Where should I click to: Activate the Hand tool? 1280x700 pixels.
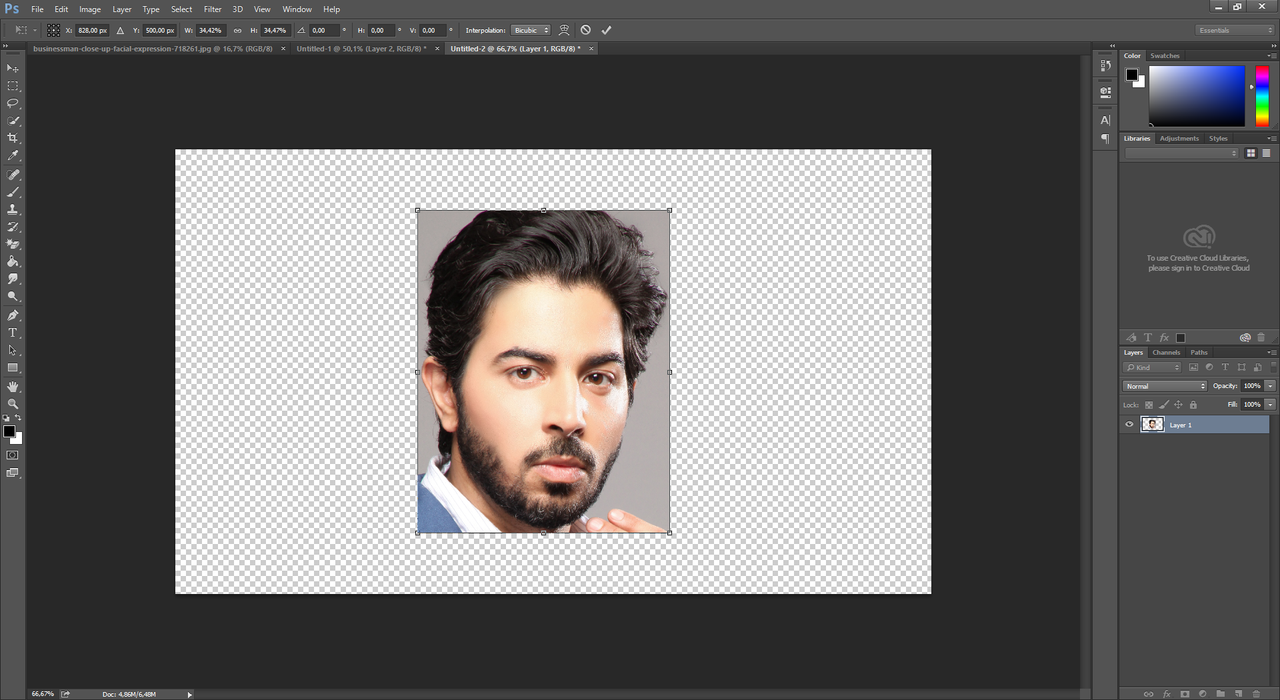pos(13,386)
